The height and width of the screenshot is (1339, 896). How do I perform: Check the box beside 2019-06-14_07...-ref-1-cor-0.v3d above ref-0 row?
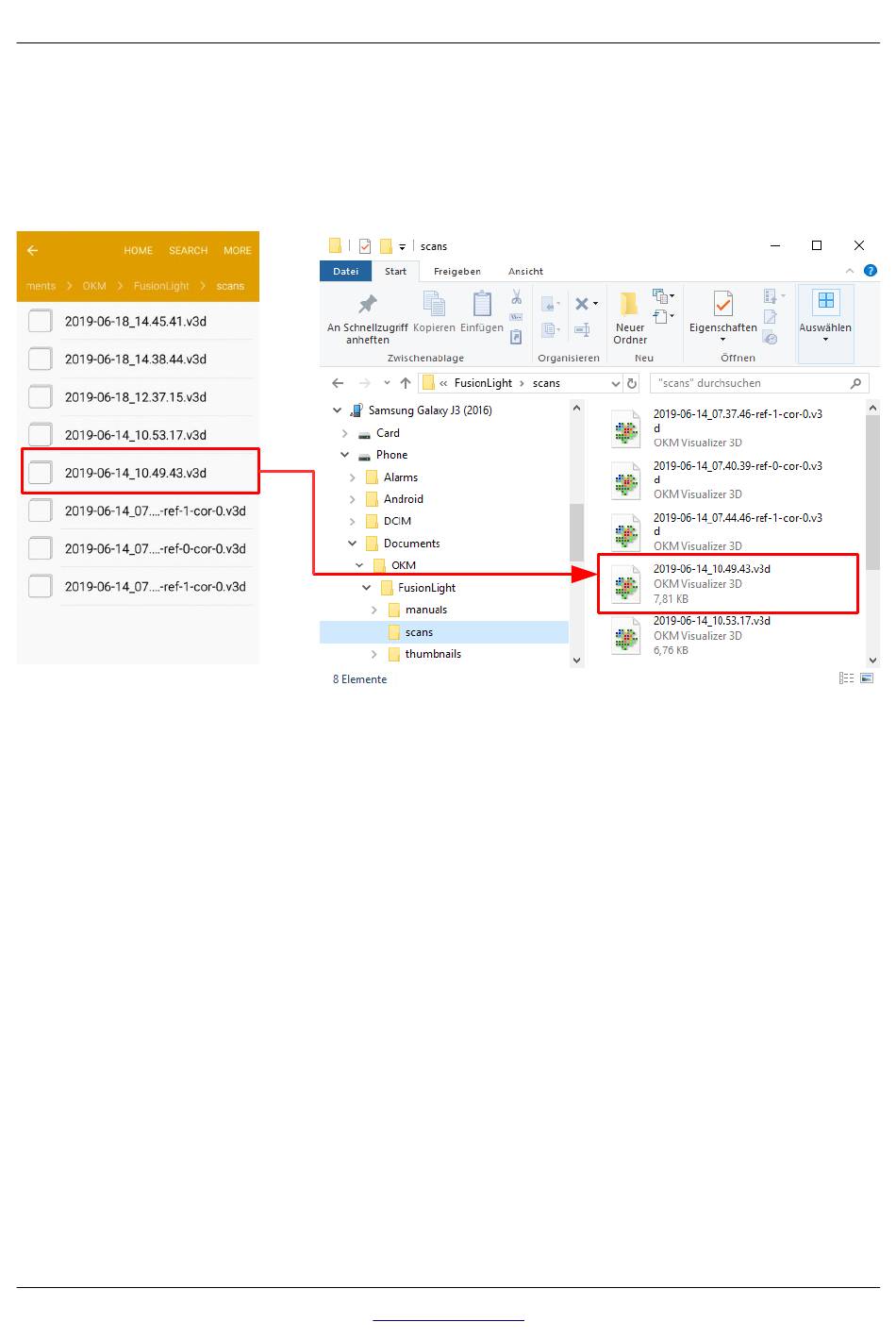point(40,510)
